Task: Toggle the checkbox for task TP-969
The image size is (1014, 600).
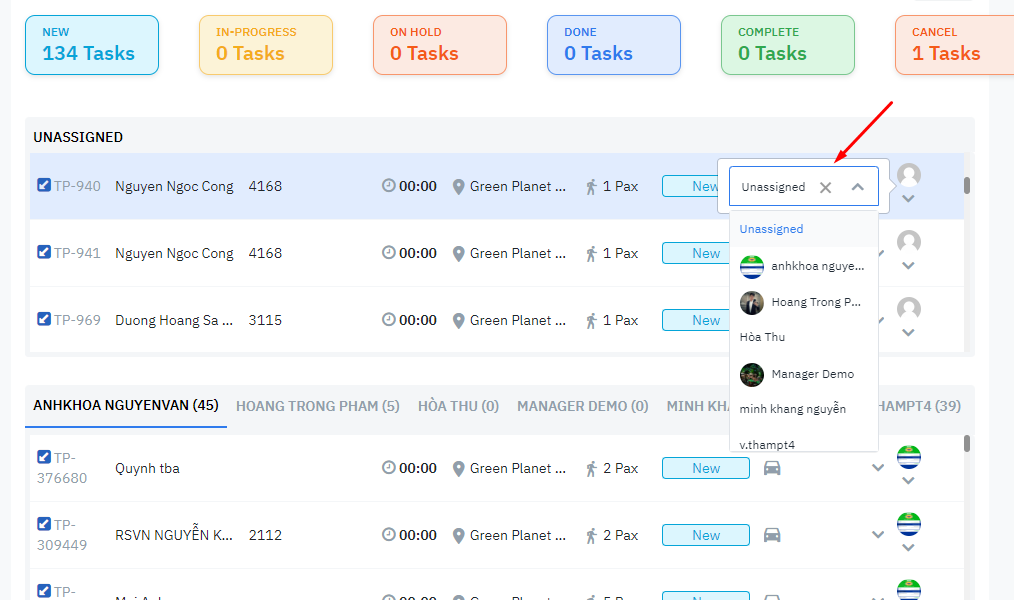Action: (x=44, y=319)
